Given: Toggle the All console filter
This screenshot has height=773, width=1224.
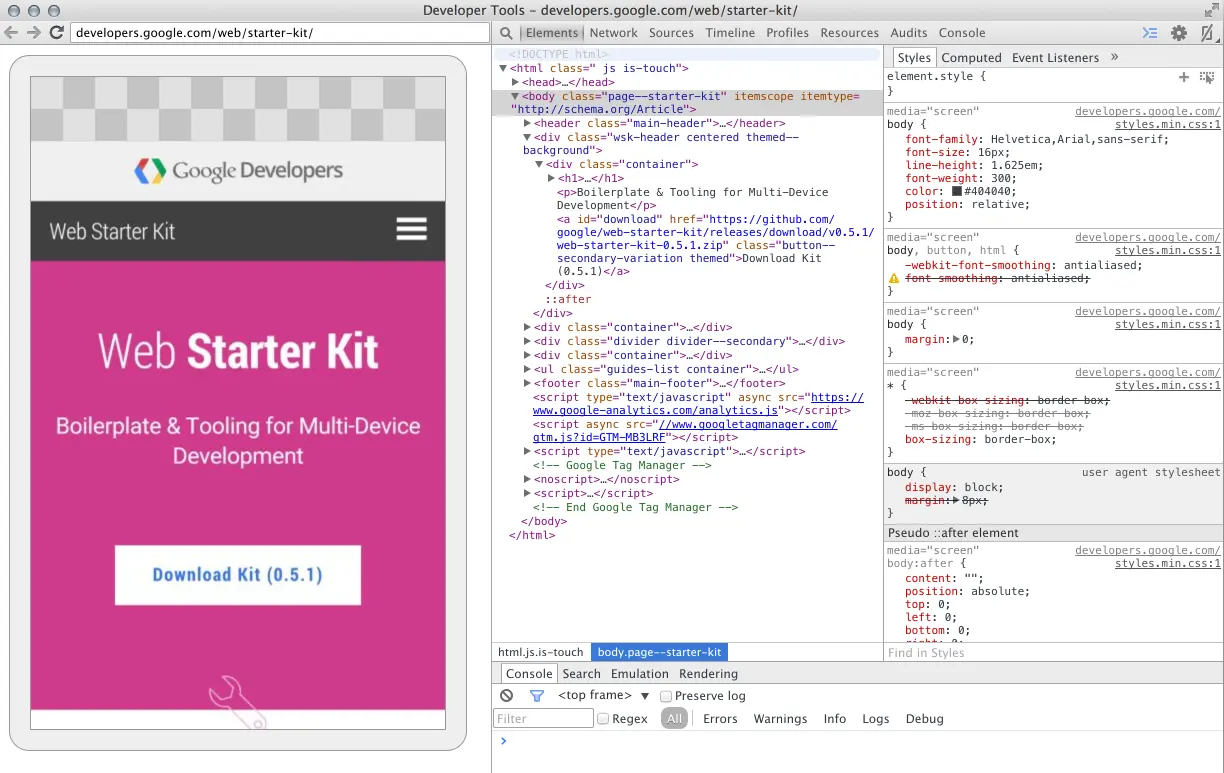Looking at the screenshot, I should [674, 718].
